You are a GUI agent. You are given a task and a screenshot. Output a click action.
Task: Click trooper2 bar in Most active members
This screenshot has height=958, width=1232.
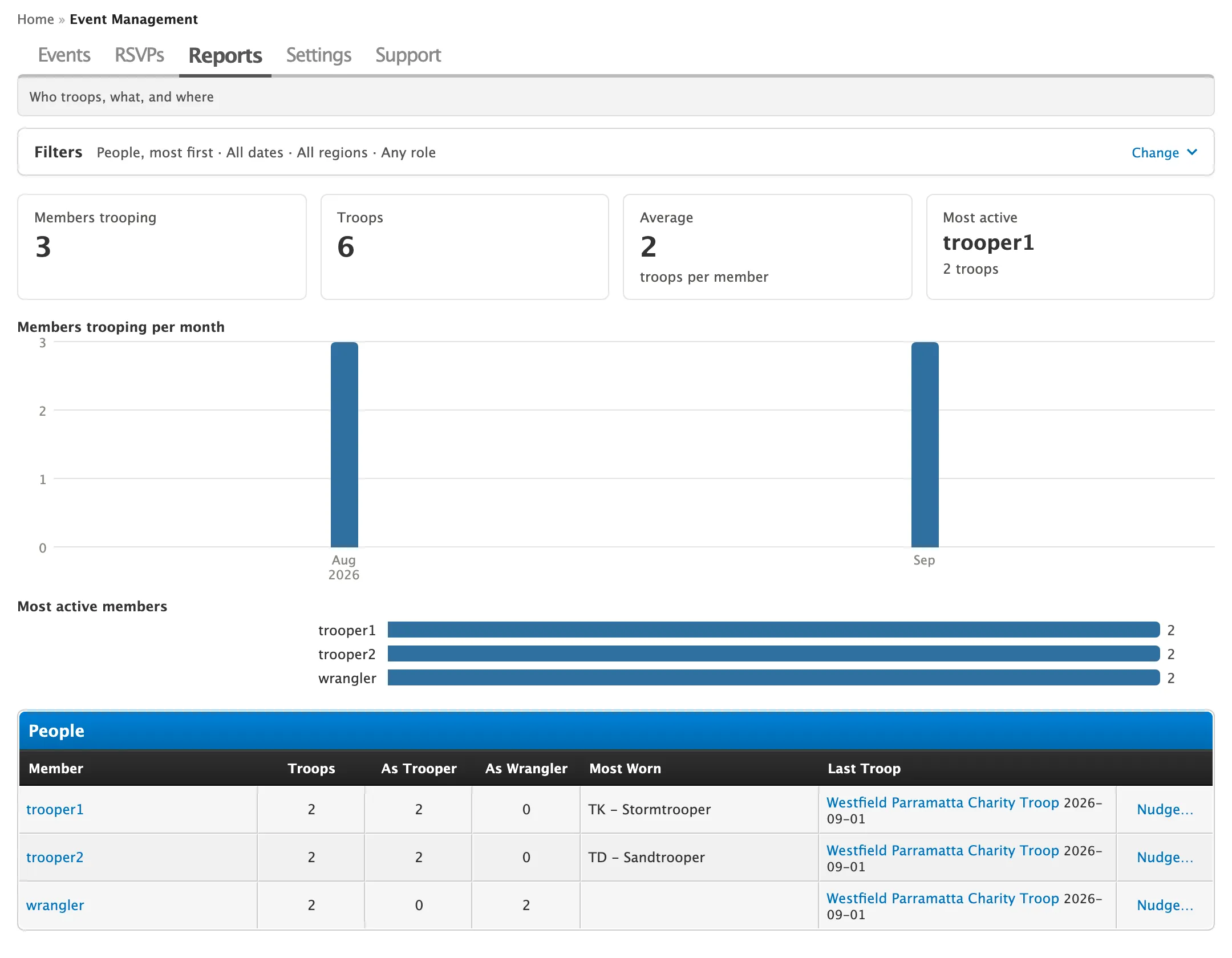[x=773, y=653]
